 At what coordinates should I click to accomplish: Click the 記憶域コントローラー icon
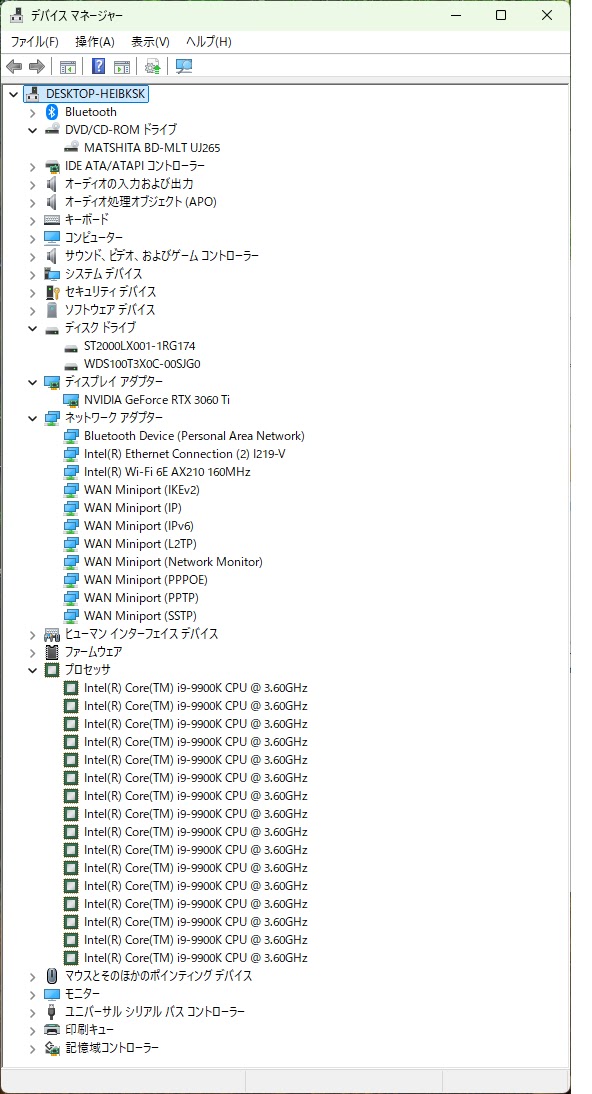click(x=52, y=1048)
